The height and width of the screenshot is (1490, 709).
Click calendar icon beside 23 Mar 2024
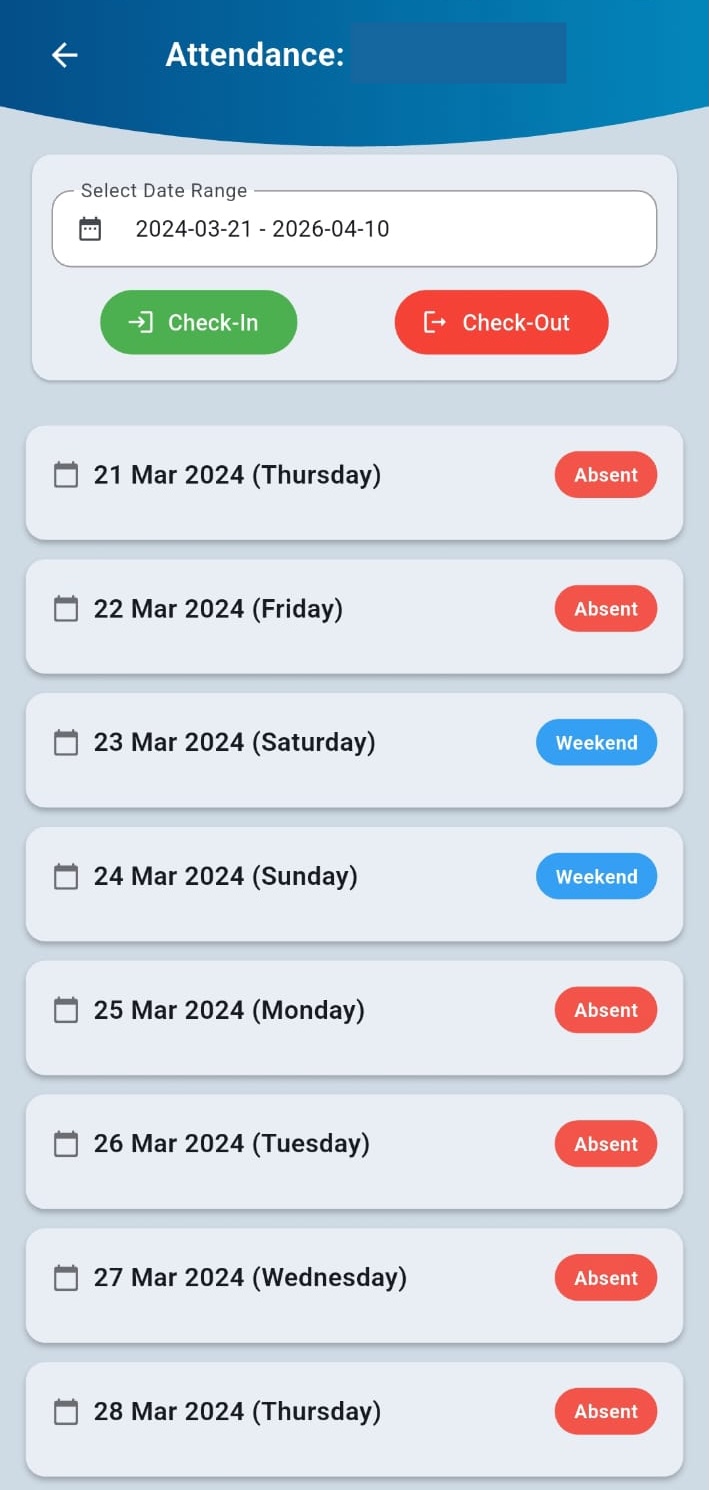click(x=66, y=743)
